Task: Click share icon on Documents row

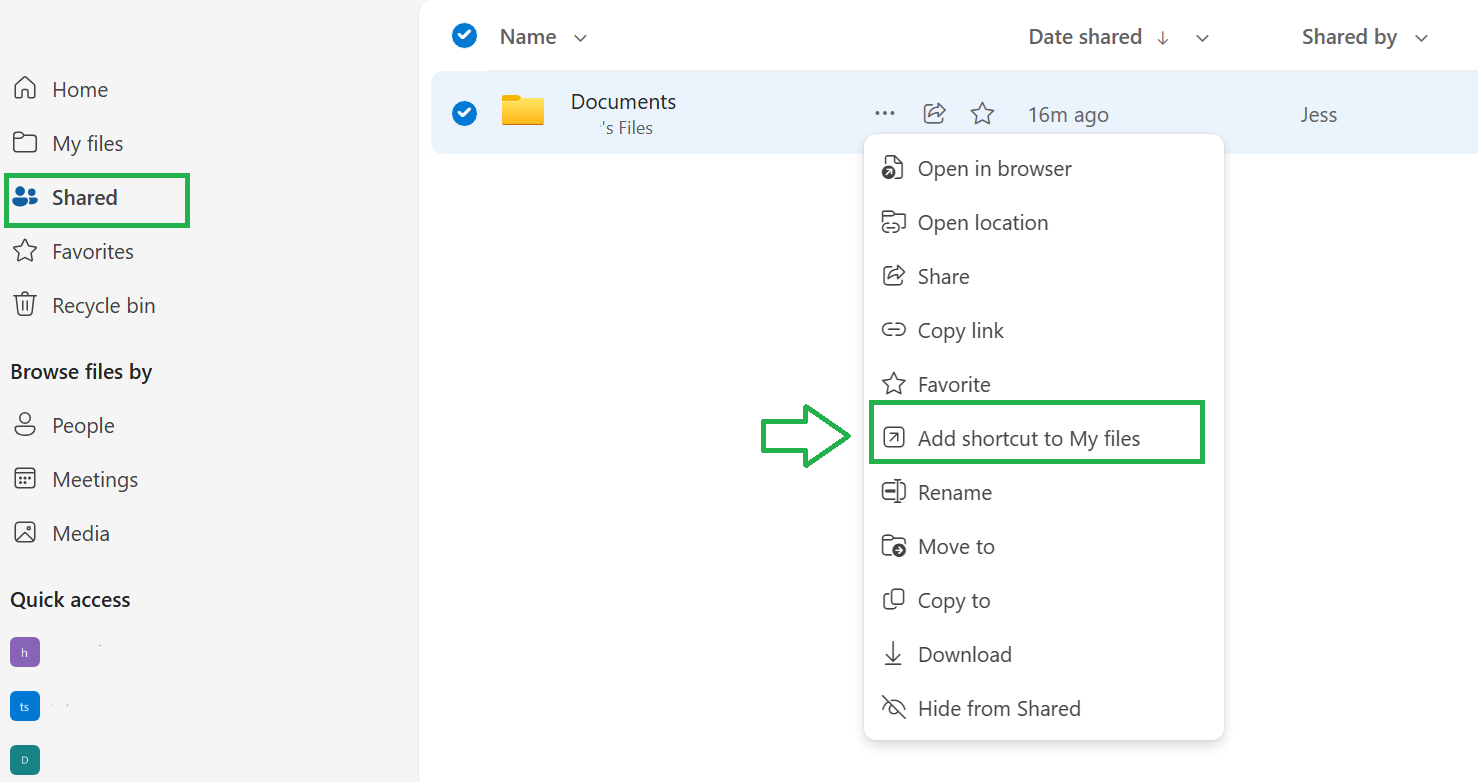Action: click(934, 113)
